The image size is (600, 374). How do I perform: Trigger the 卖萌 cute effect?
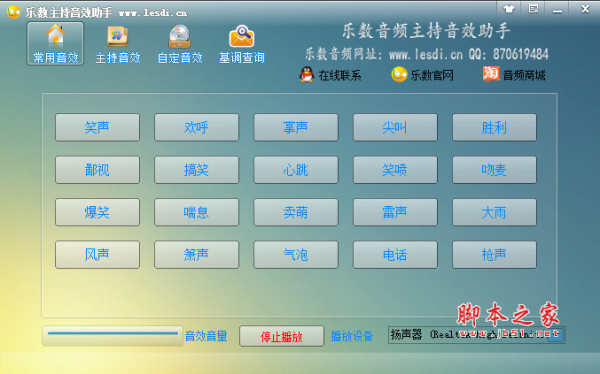pyautogui.click(x=296, y=212)
